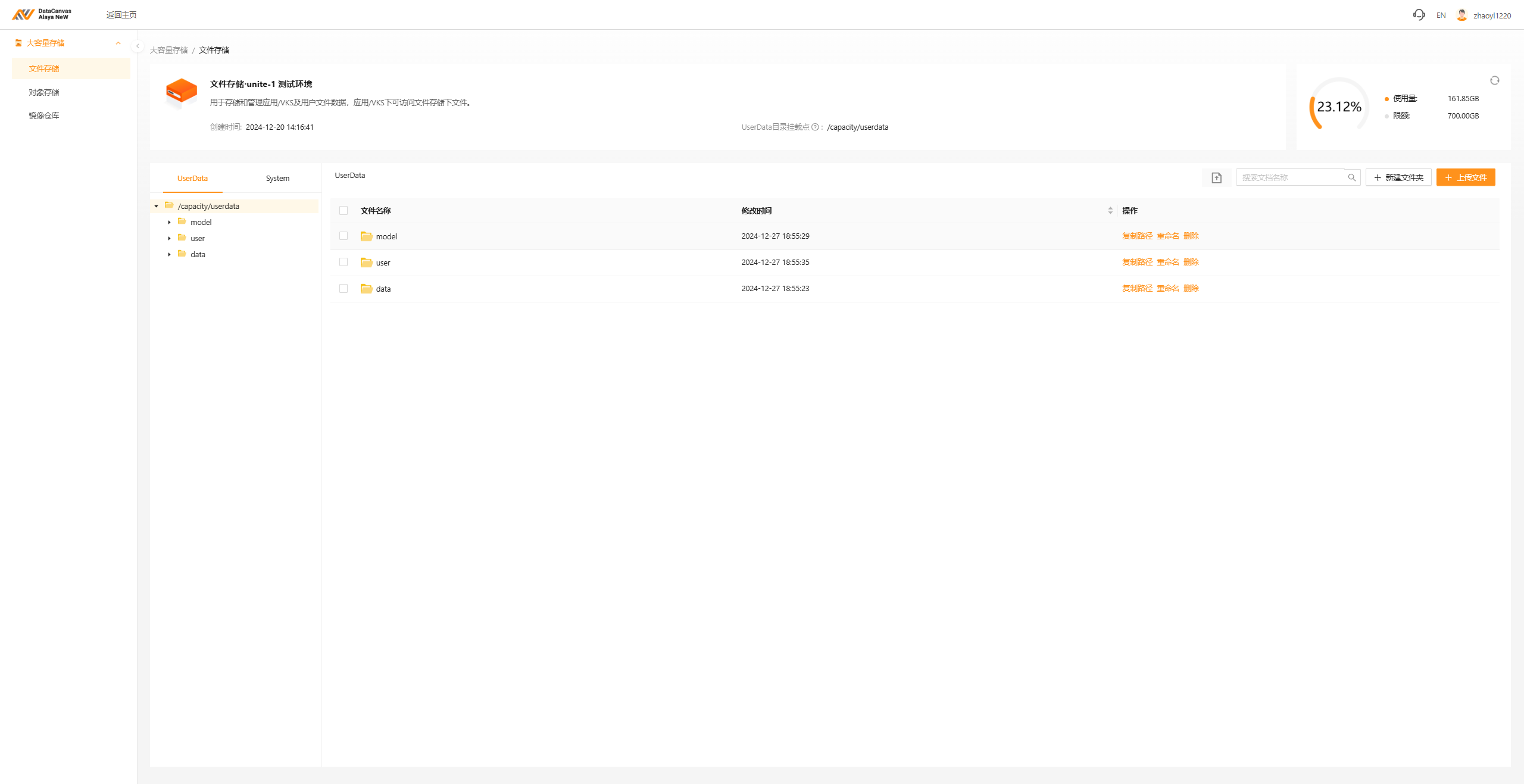Collapse the /capacity/userdata tree node
The image size is (1524, 784).
156,206
